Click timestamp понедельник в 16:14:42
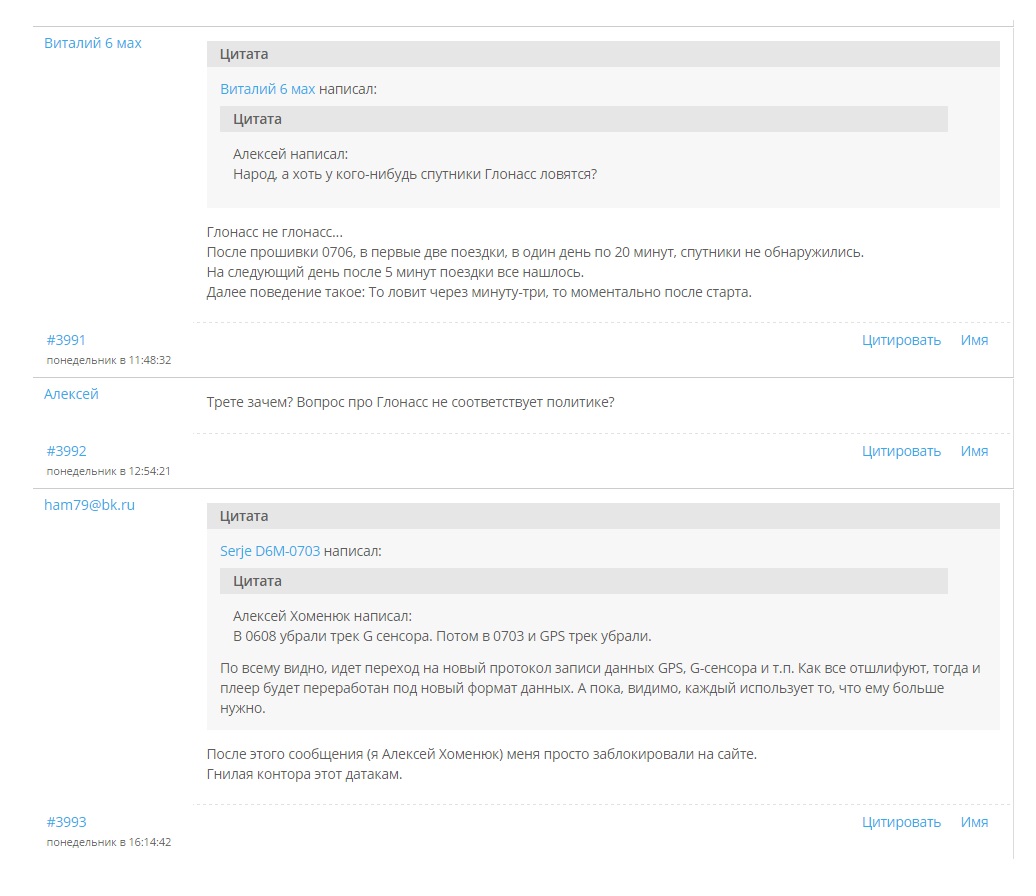The image size is (1036, 896). click(108, 842)
